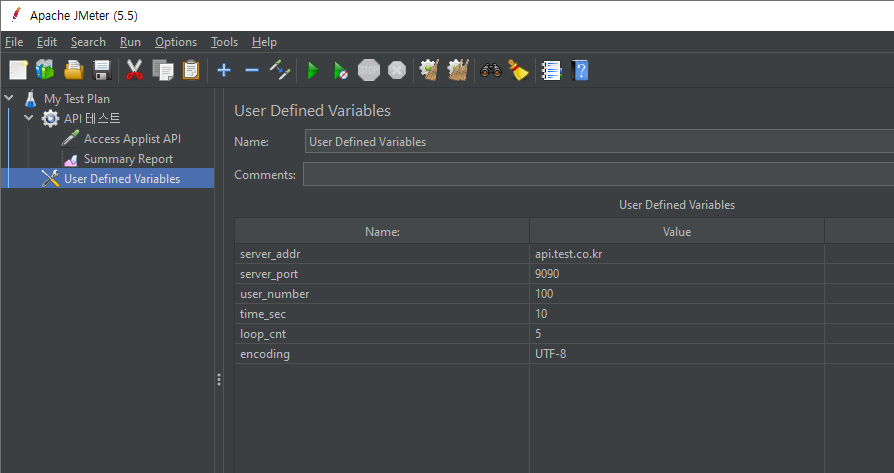Screen dimensions: 894x473
Task: Click the value 5 for loop_cnt
Action: [677, 333]
